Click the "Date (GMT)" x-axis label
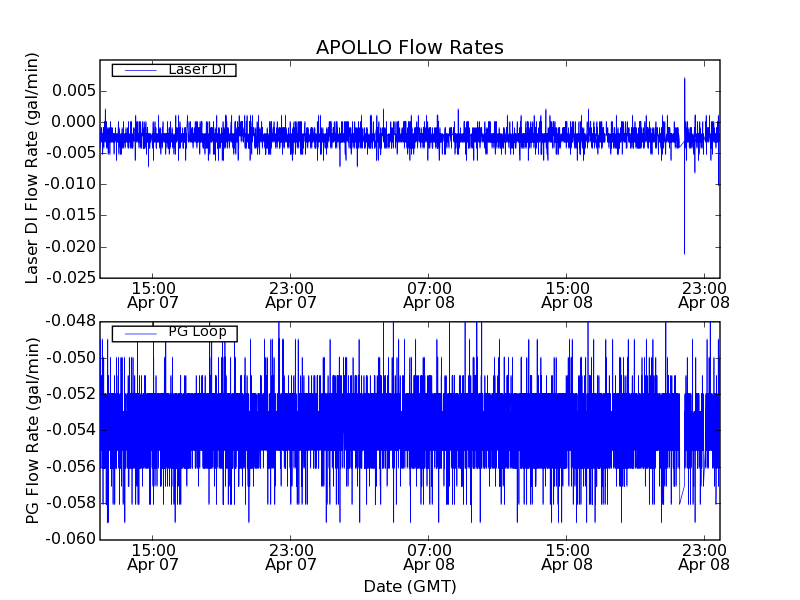The image size is (800, 600). (409, 586)
